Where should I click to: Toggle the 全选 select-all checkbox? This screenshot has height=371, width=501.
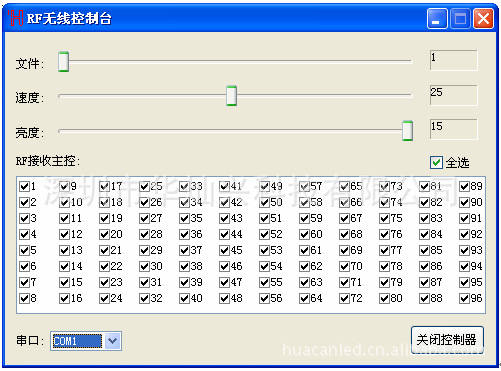436,163
